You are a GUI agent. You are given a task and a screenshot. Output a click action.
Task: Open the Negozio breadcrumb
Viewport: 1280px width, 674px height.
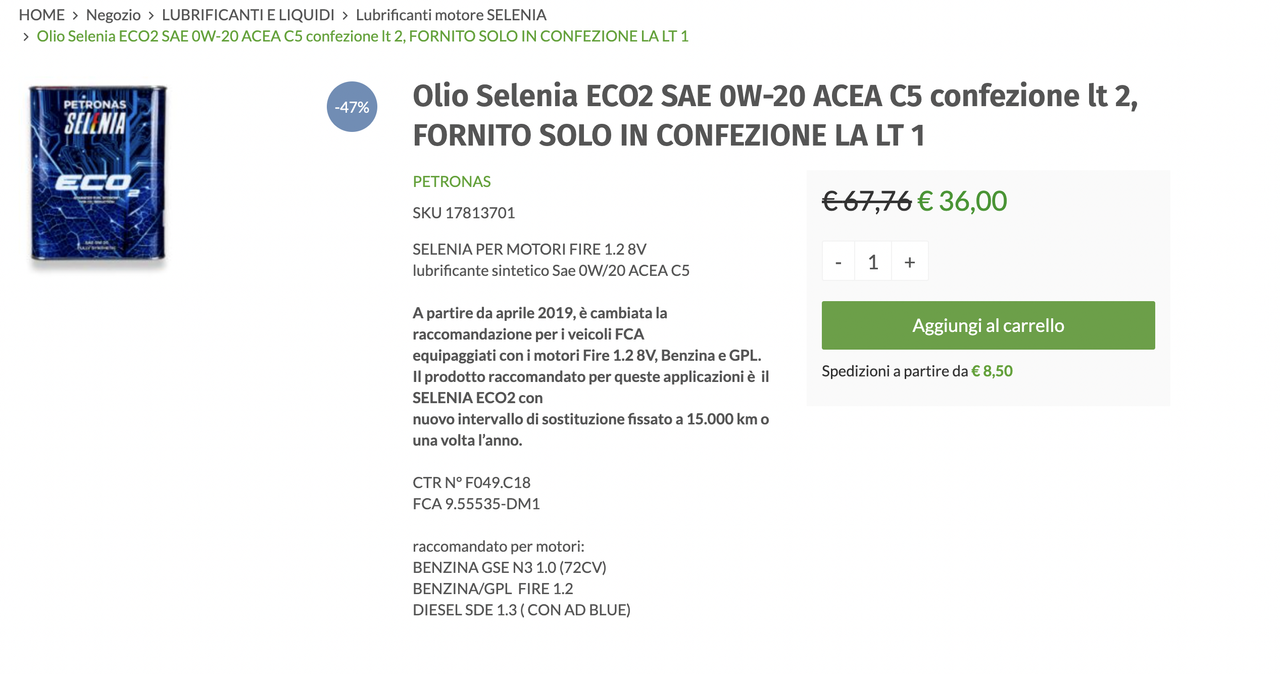[x=113, y=15]
